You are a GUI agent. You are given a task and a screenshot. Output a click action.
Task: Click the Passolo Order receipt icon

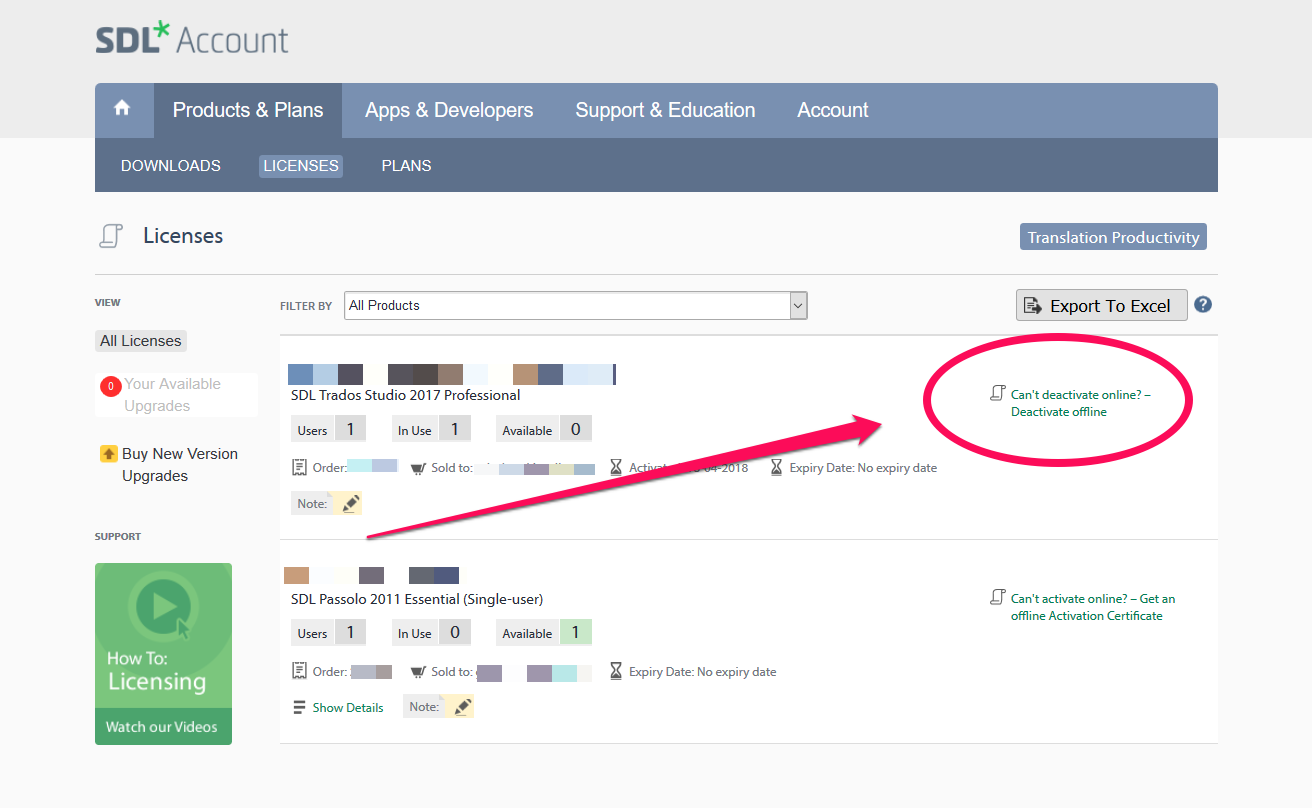(299, 671)
